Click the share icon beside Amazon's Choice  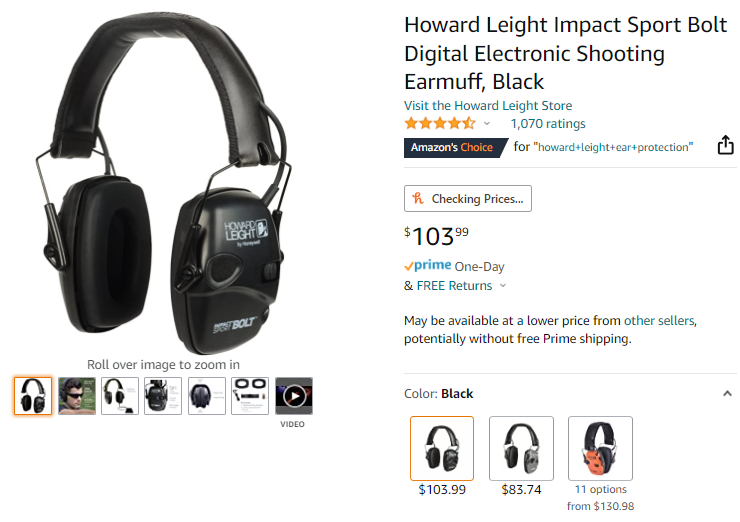coord(725,145)
